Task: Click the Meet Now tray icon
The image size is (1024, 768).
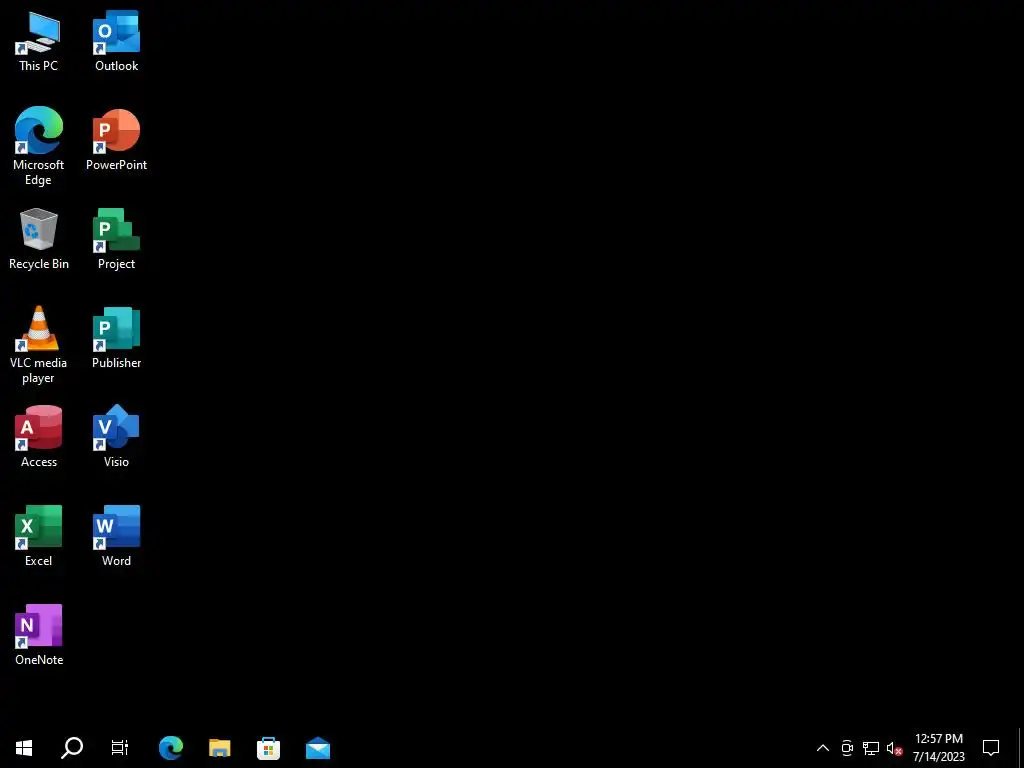Action: click(x=847, y=748)
